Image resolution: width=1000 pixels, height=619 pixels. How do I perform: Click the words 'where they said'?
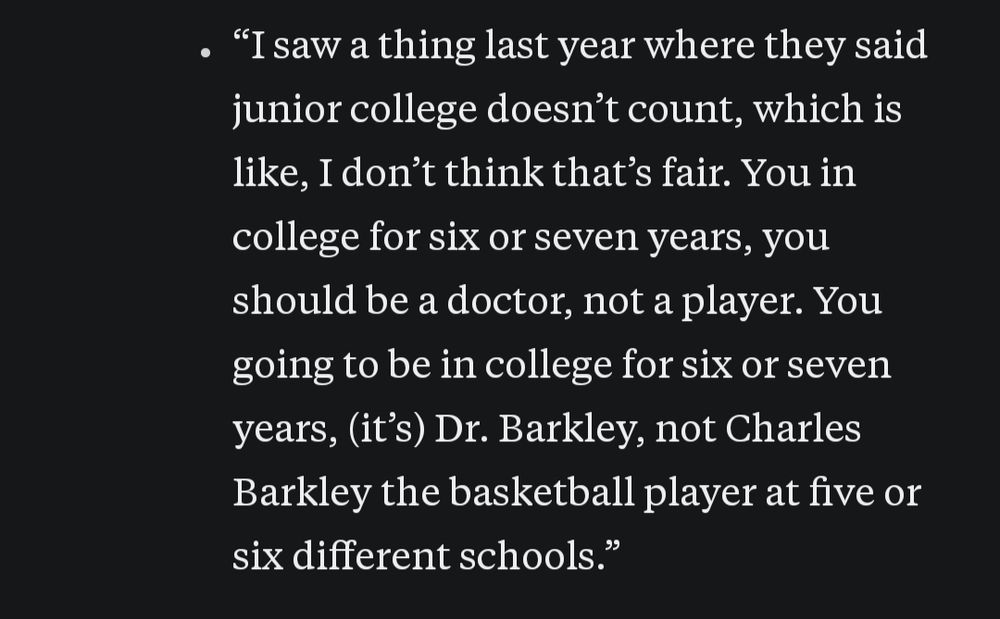[x=785, y=47]
